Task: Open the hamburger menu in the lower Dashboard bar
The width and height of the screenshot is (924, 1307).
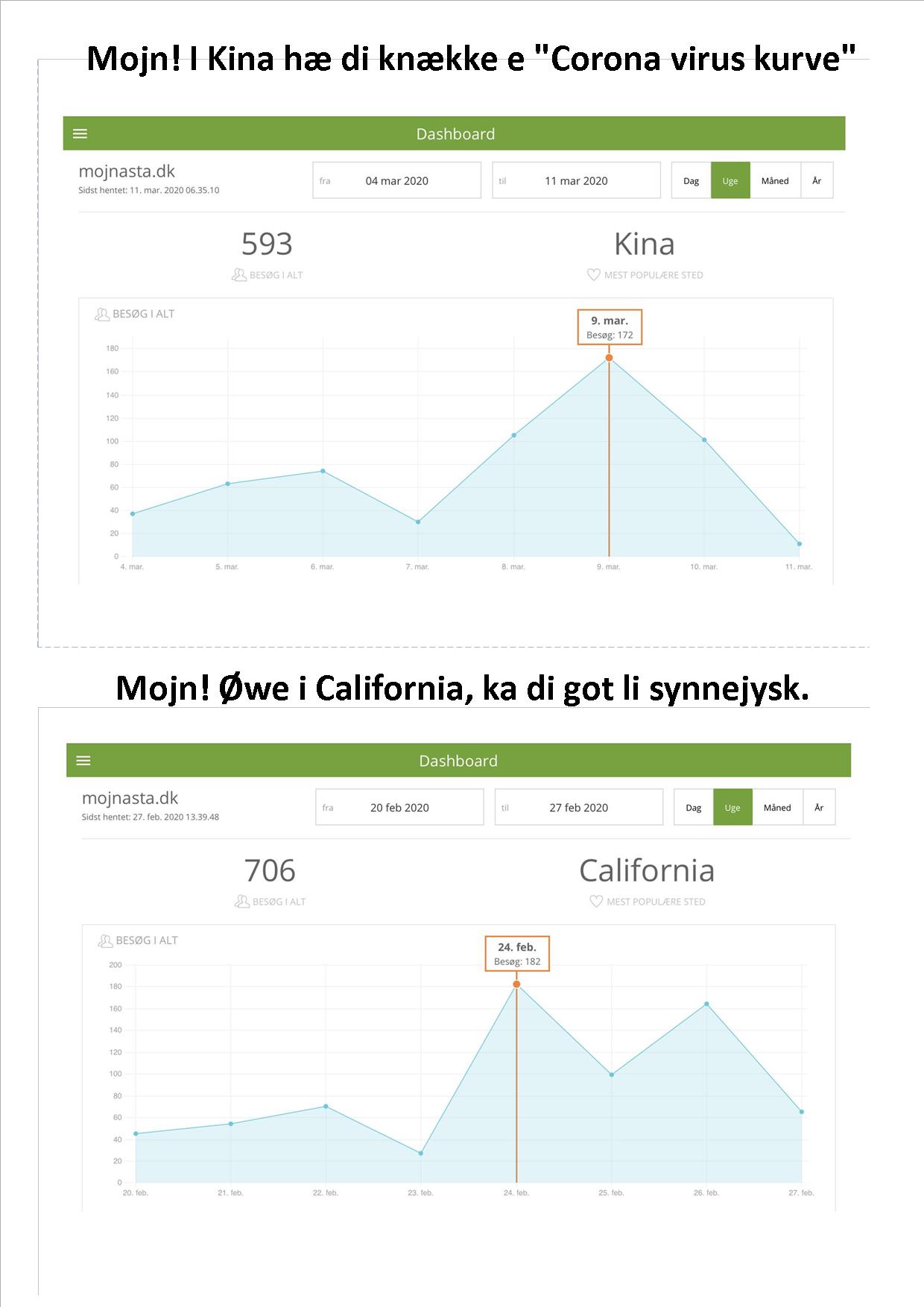Action: point(83,760)
